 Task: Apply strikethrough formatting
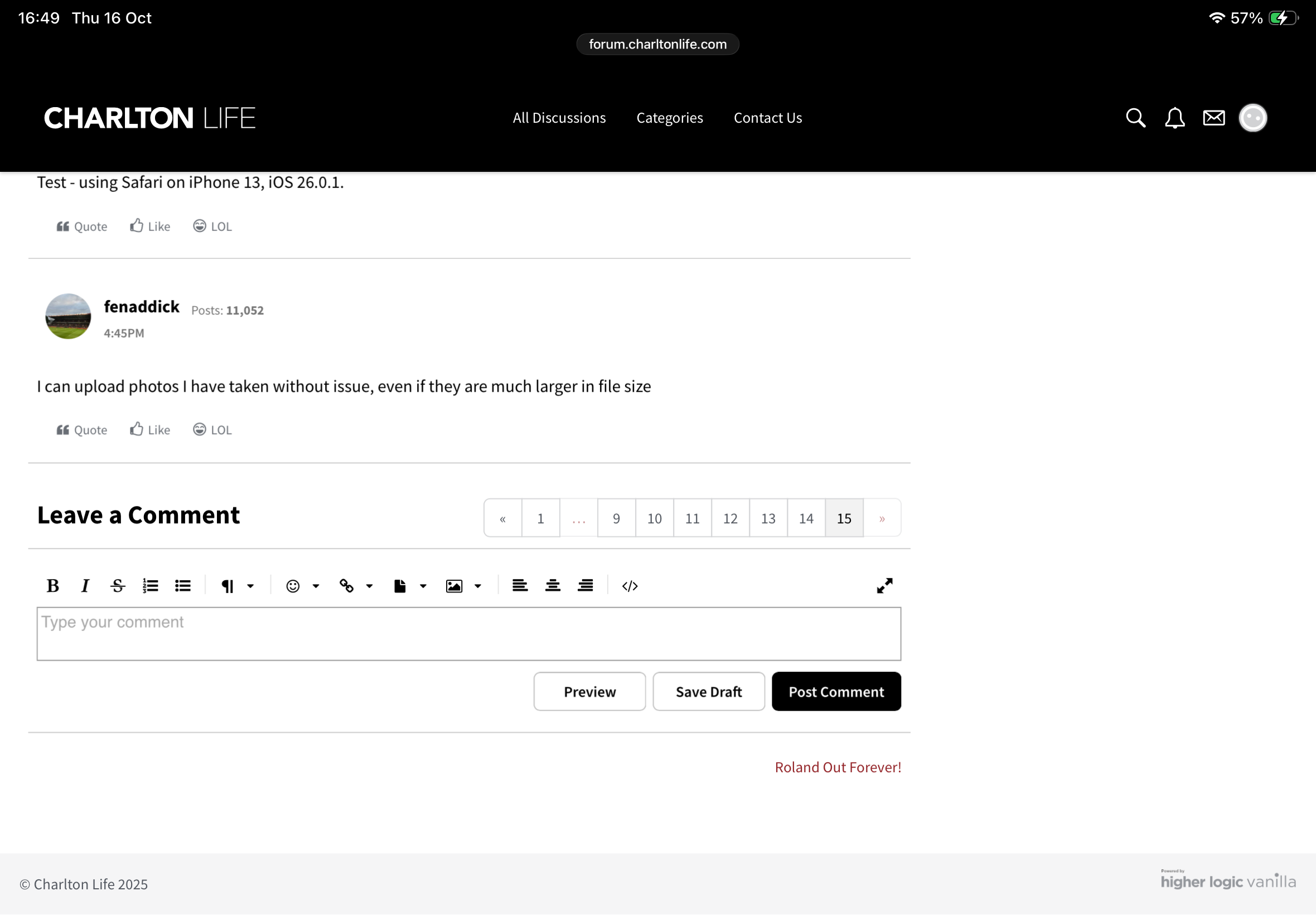click(118, 585)
